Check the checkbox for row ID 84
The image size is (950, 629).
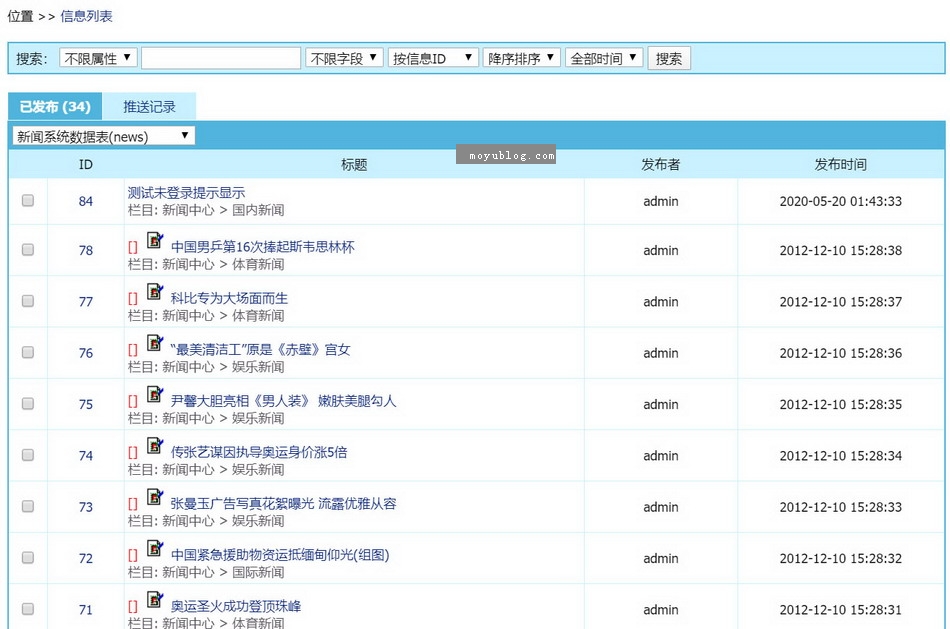click(x=28, y=201)
